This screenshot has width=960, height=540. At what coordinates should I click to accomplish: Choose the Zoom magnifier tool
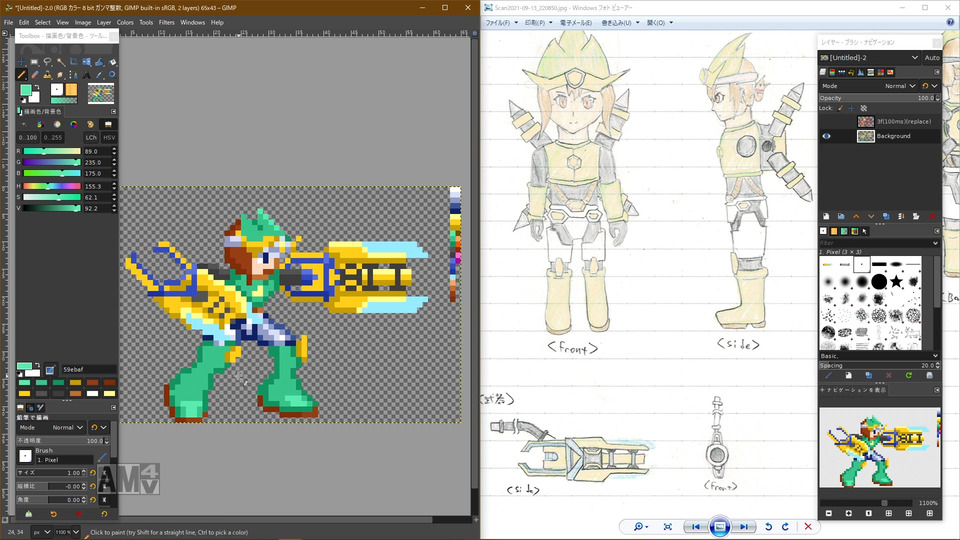click(x=112, y=74)
